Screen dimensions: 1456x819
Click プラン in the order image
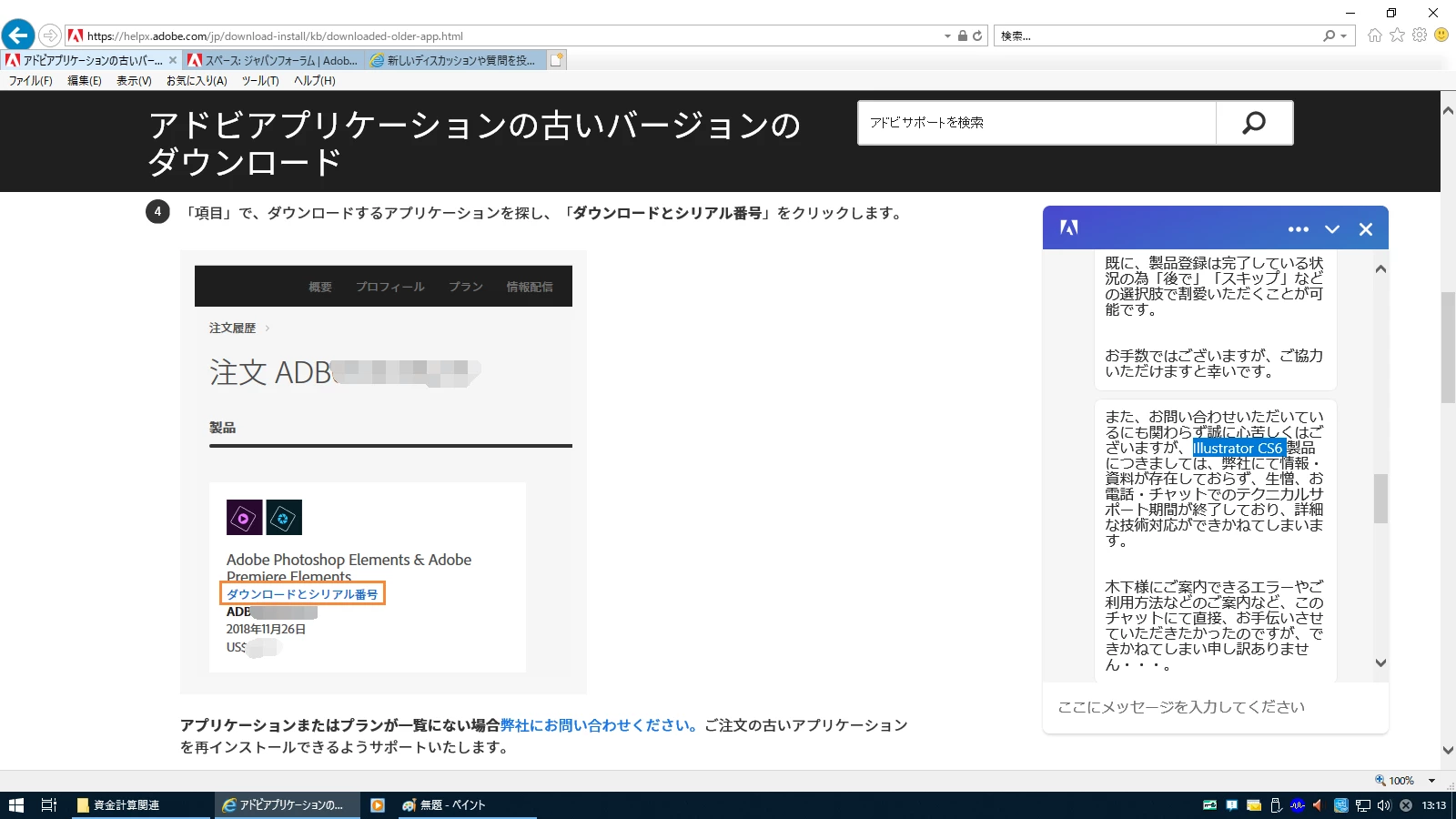click(465, 287)
